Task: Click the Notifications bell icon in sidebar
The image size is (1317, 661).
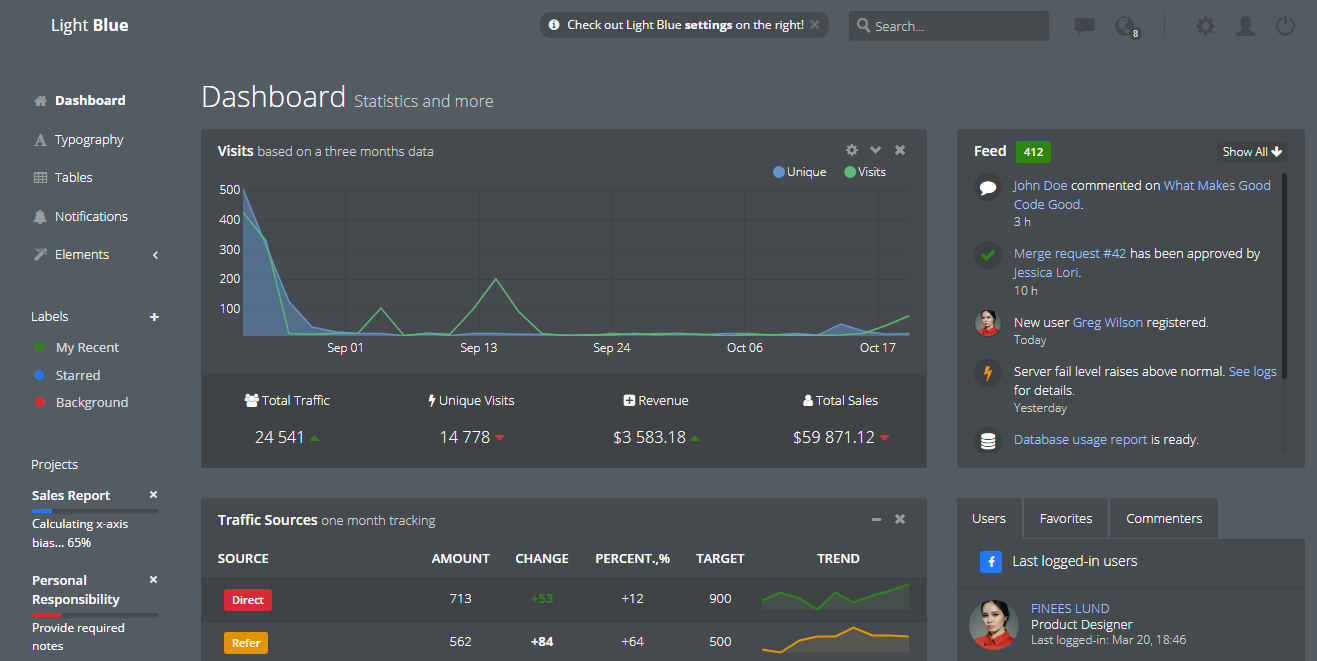Action: [39, 216]
